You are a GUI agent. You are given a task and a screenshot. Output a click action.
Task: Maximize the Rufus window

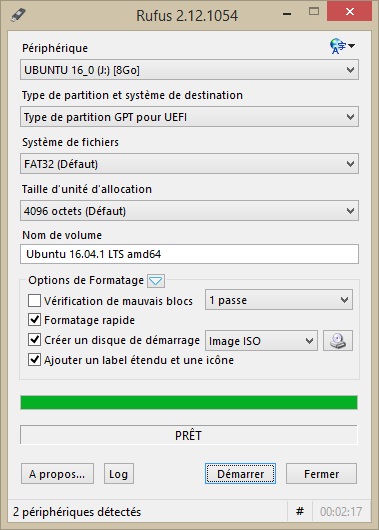(314, 12)
